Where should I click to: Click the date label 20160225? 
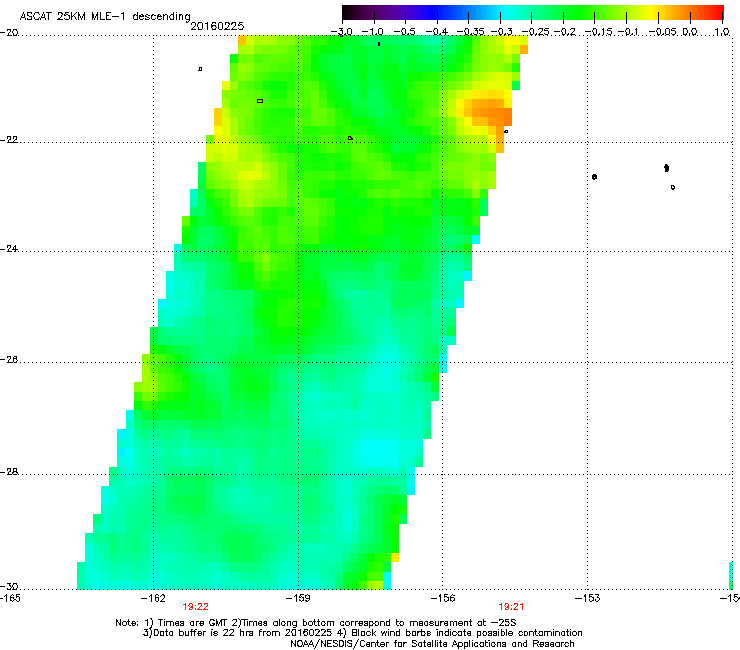(x=217, y=26)
